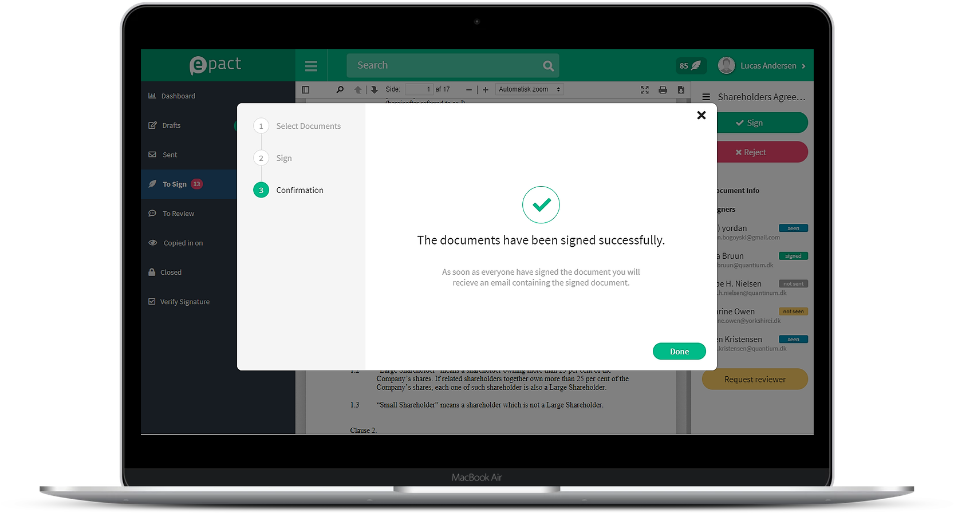Click the success checkmark circle

pyautogui.click(x=541, y=204)
